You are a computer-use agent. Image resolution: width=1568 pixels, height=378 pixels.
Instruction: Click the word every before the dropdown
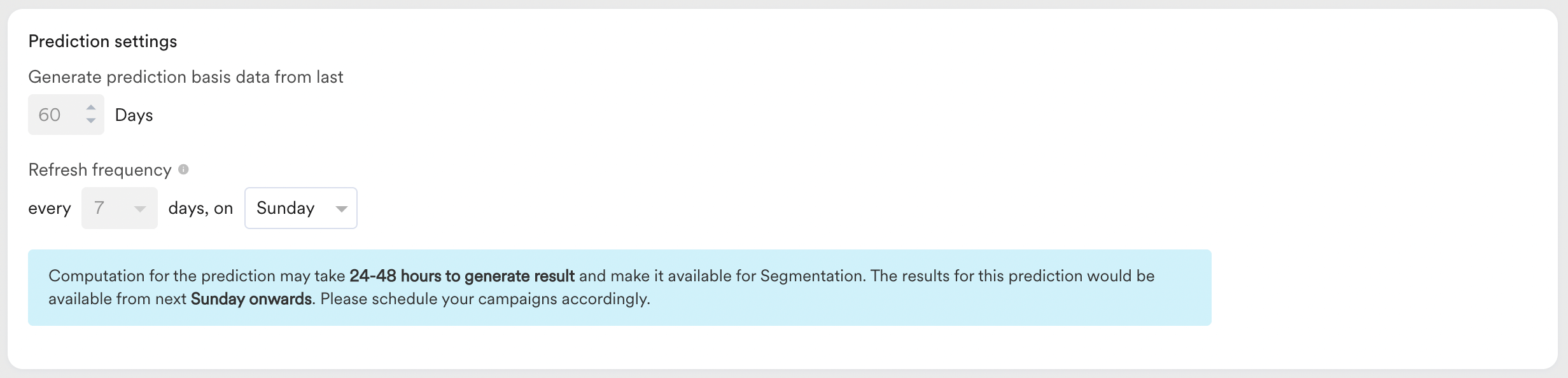pos(50,209)
